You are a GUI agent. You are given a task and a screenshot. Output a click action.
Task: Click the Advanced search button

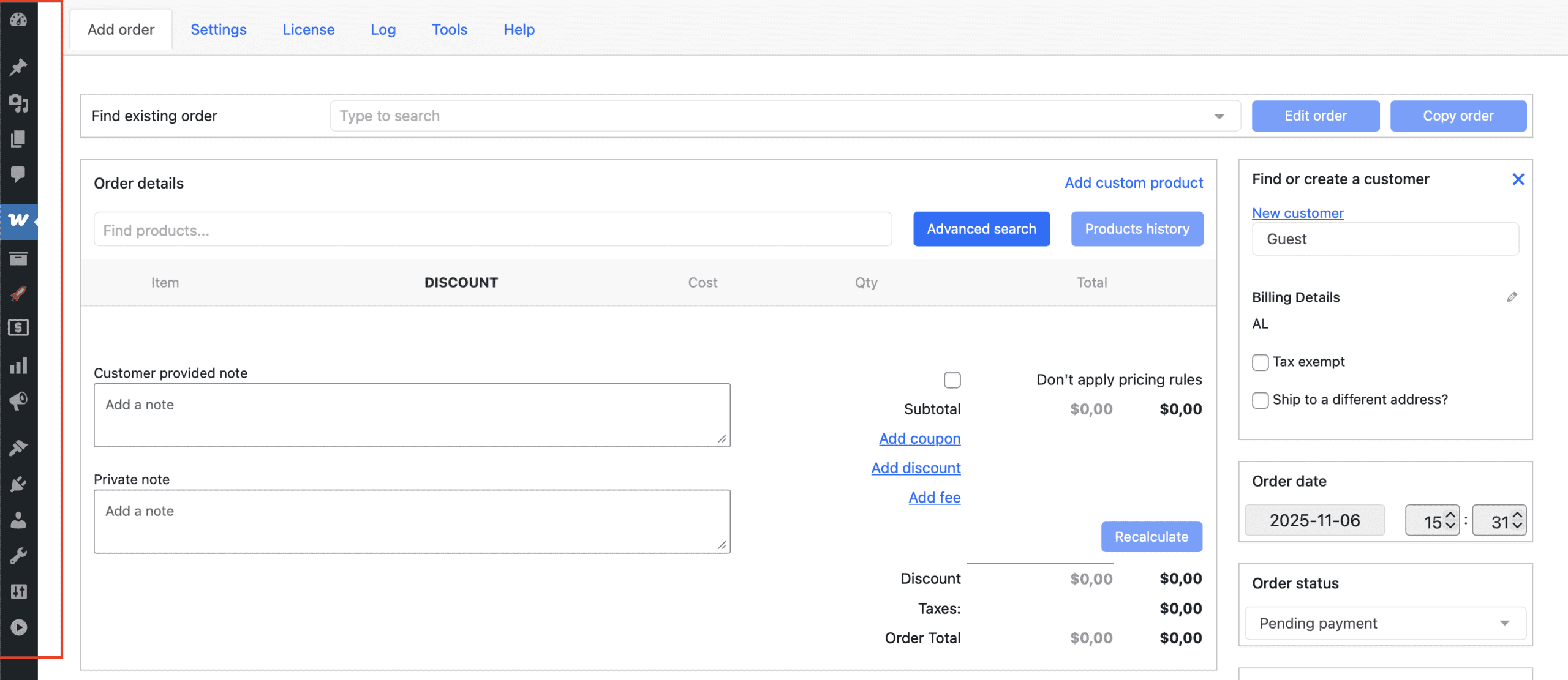click(981, 229)
